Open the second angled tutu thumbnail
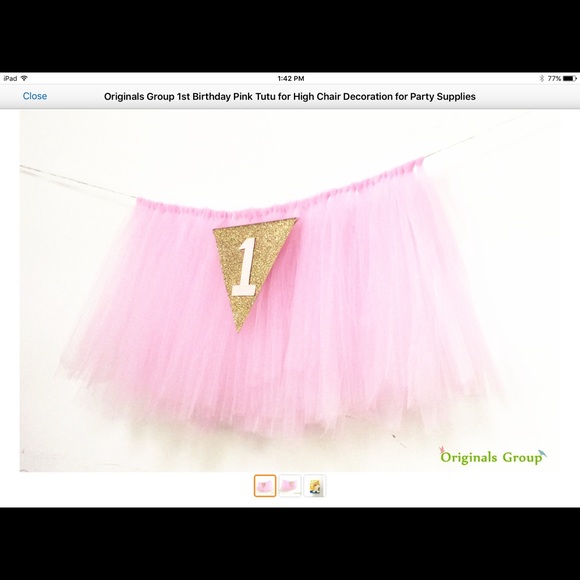 (290, 486)
